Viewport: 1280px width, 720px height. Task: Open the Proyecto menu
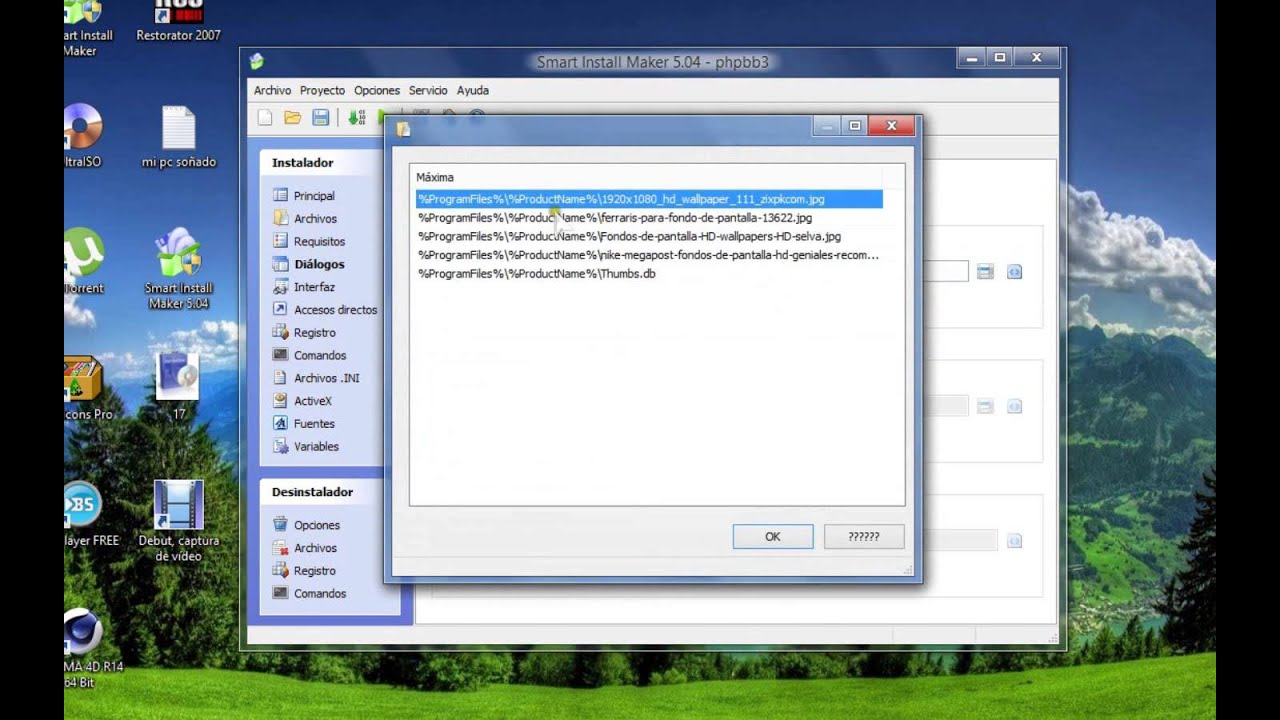[322, 90]
